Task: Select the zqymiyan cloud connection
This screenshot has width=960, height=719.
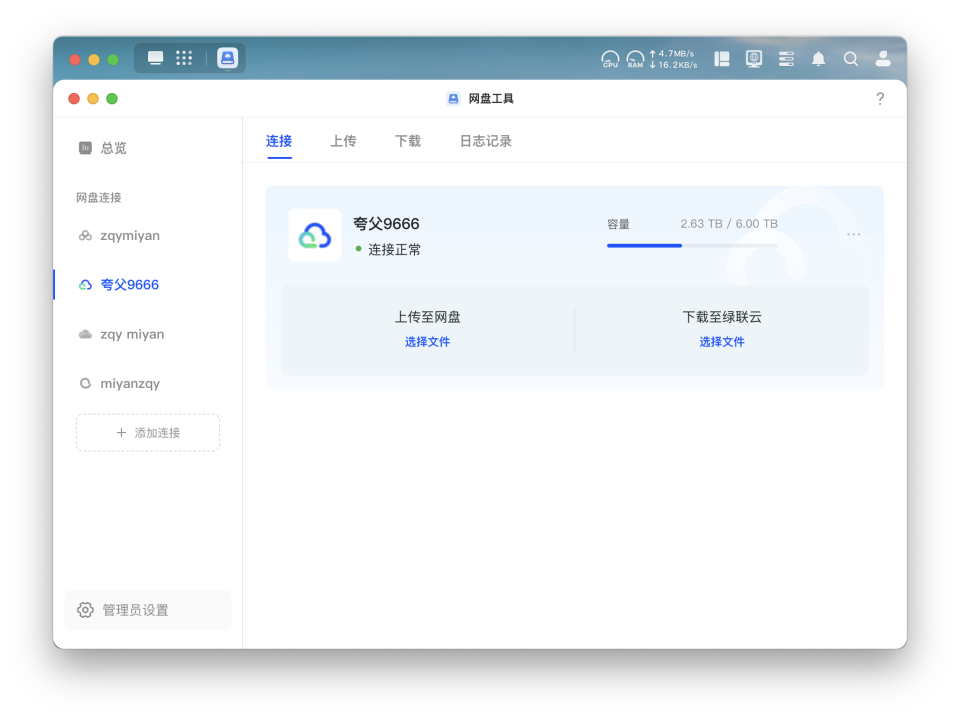Action: [148, 235]
